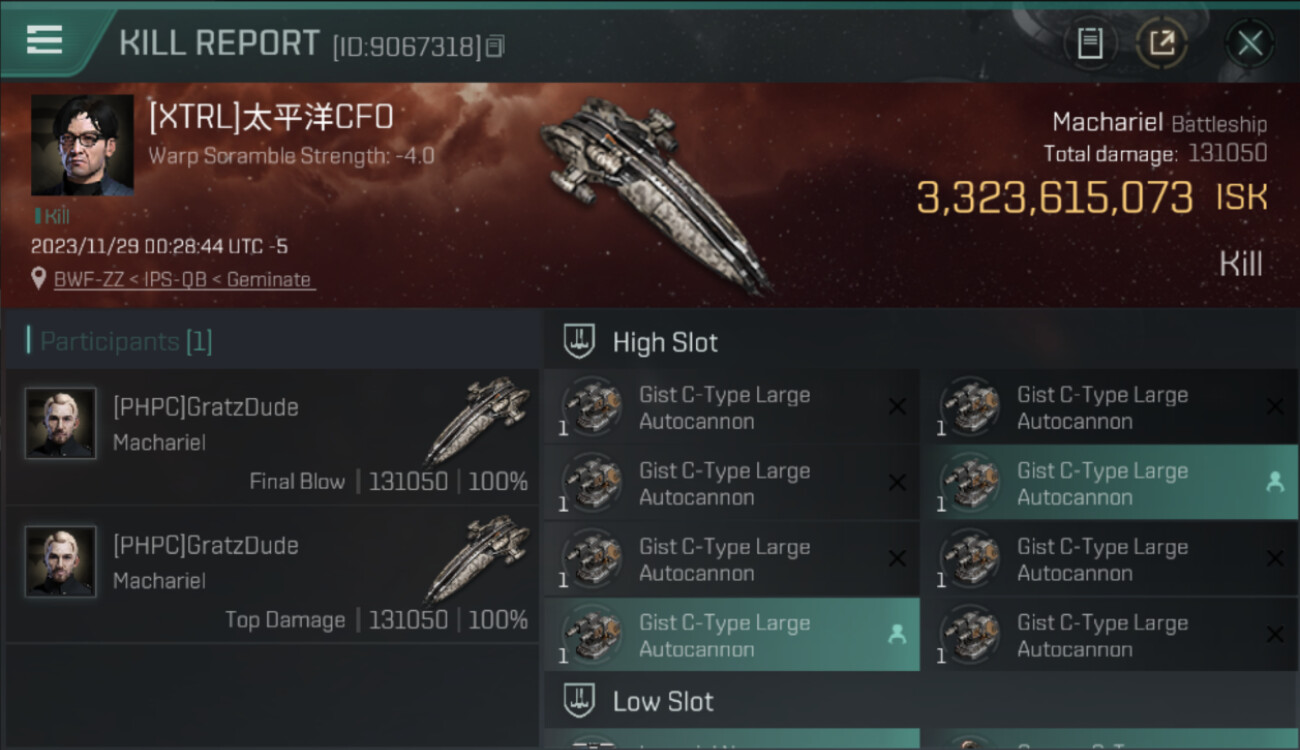1300x750 pixels.
Task: Click the Low Slot section icon
Action: pos(581,701)
